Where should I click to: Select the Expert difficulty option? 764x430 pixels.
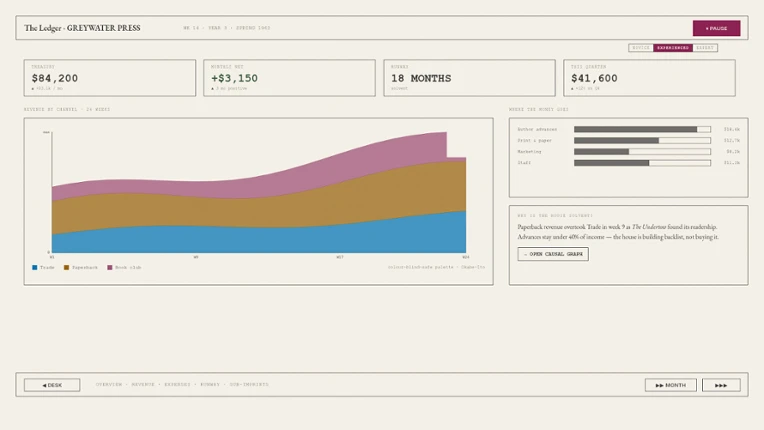[x=705, y=48]
